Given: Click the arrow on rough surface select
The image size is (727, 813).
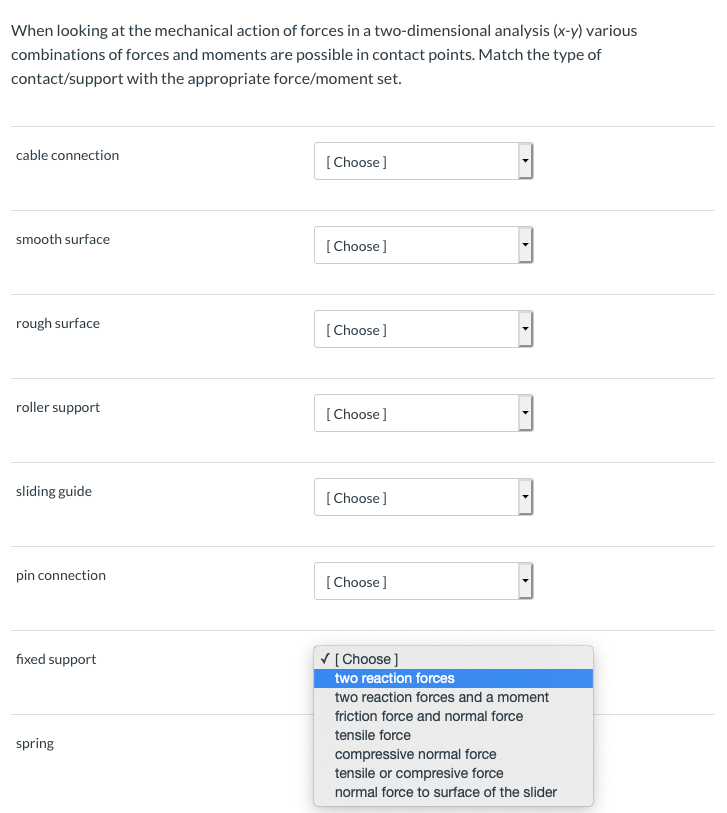Looking at the screenshot, I should click(525, 329).
